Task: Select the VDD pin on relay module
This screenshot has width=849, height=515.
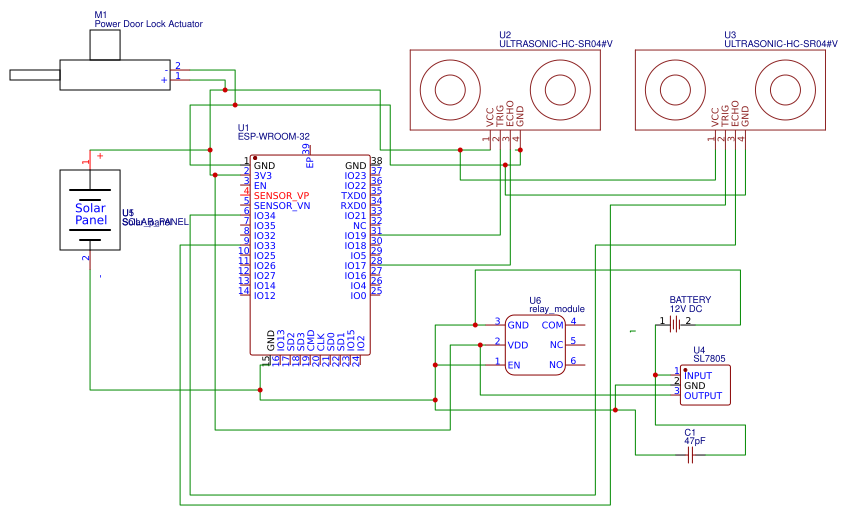Action: [518, 345]
